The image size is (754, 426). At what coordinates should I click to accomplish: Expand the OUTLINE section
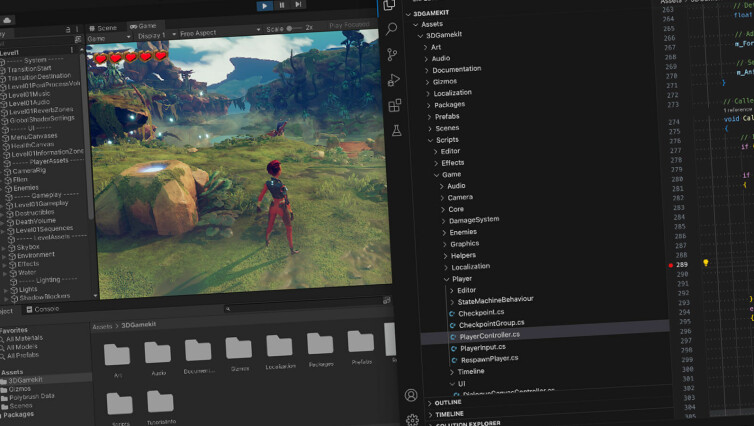pos(430,403)
